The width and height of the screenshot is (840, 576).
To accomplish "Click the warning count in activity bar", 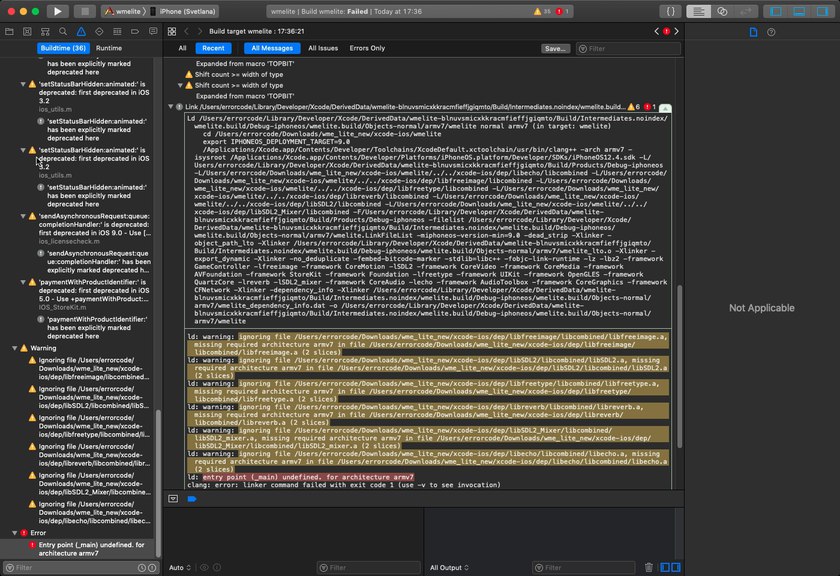I will pos(542,11).
